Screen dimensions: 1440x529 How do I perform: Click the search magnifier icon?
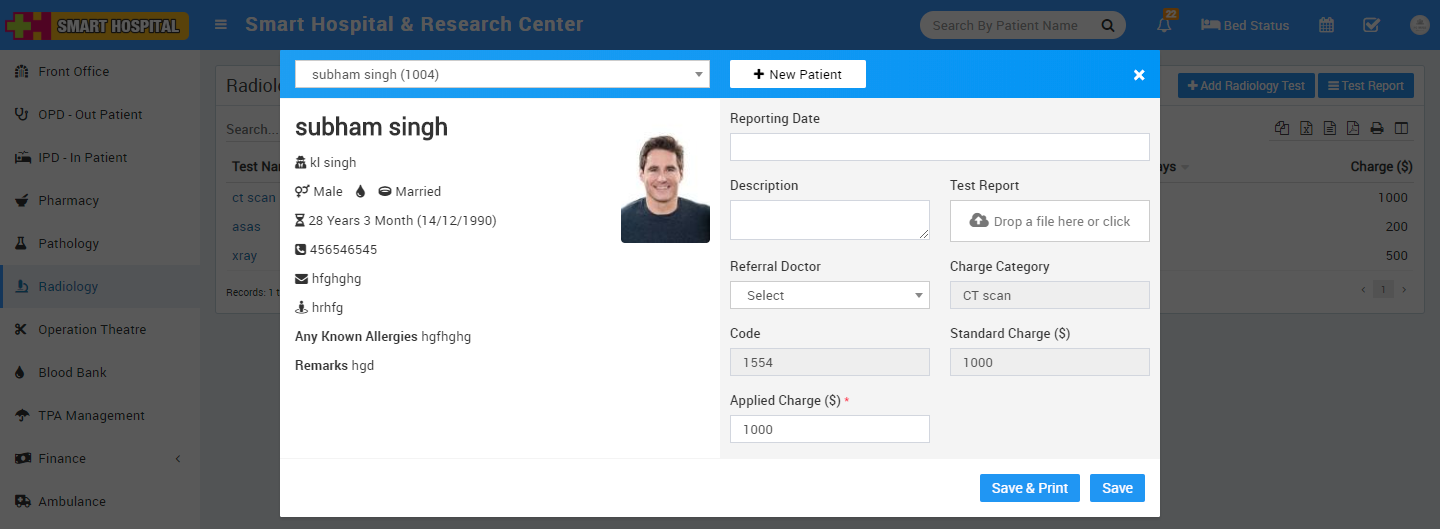pyautogui.click(x=1107, y=25)
